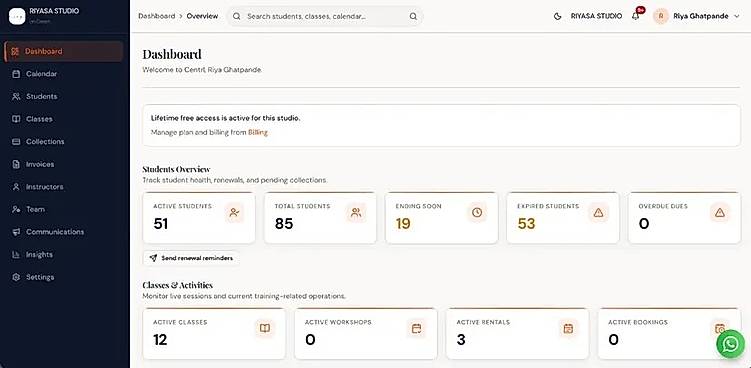Click the magnifier icon left of search
751x368 pixels.
click(x=237, y=16)
